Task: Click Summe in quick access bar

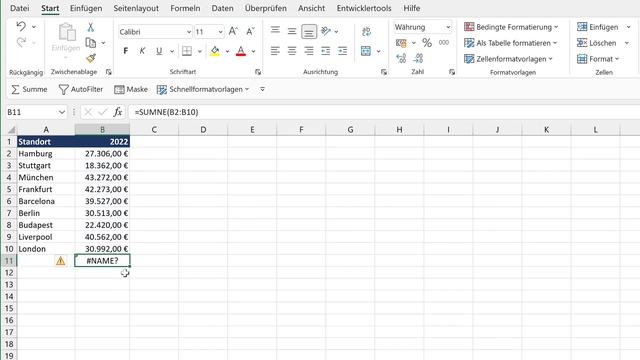Action: 29,89
